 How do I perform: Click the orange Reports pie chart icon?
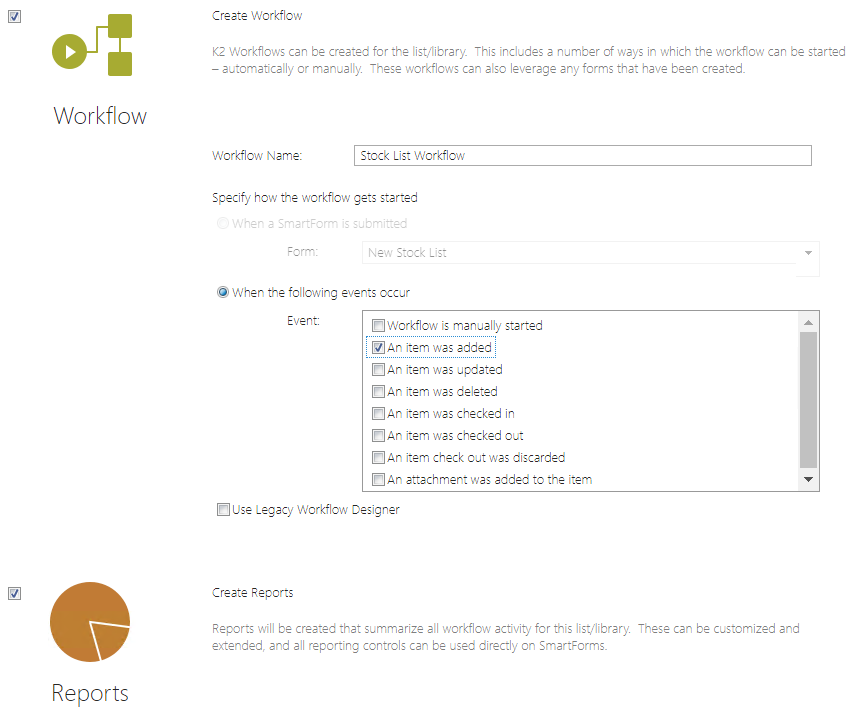coord(90,622)
